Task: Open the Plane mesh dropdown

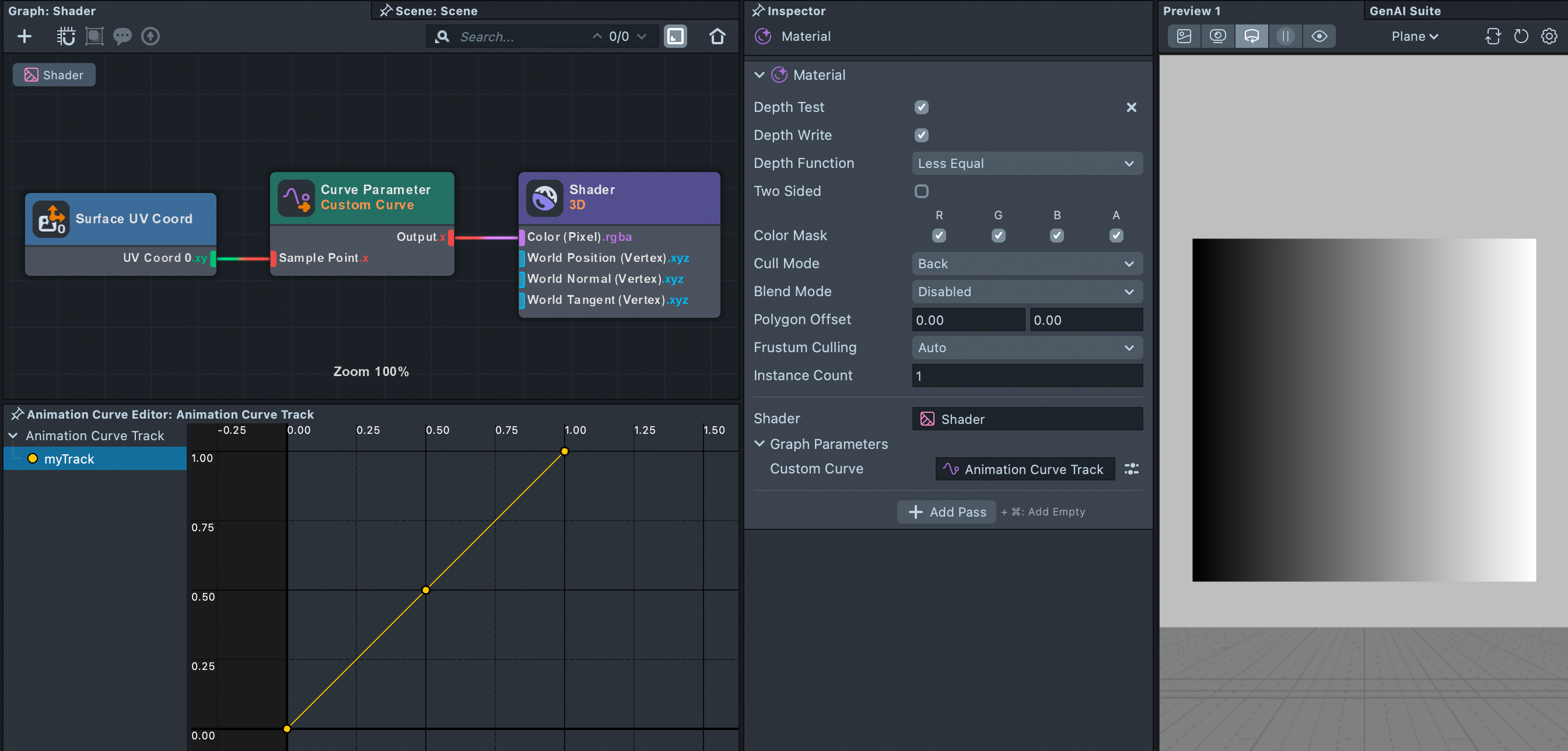Action: pos(1414,37)
